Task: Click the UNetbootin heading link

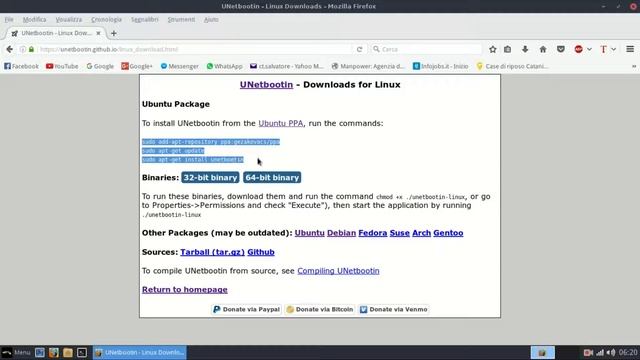Action: click(266, 84)
